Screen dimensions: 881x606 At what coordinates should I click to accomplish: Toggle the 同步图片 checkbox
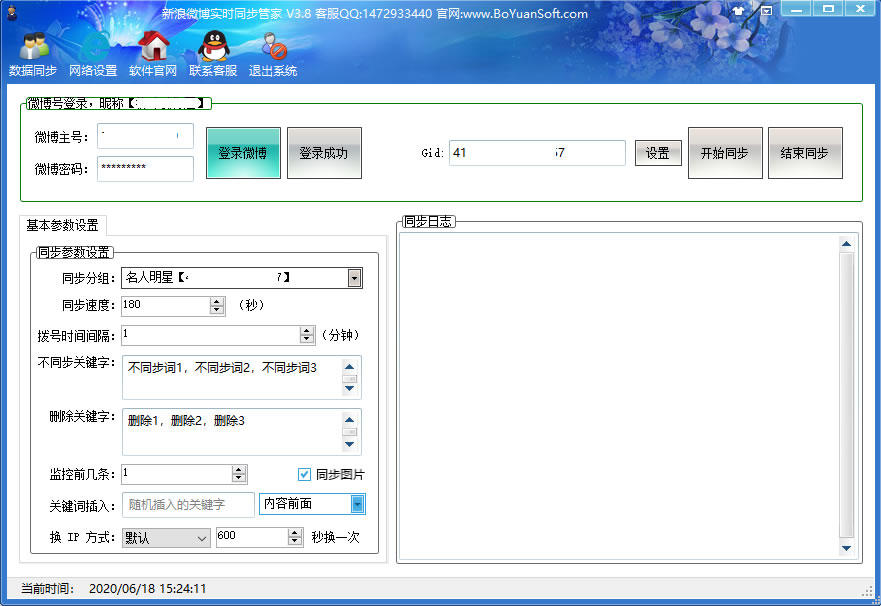[304, 475]
